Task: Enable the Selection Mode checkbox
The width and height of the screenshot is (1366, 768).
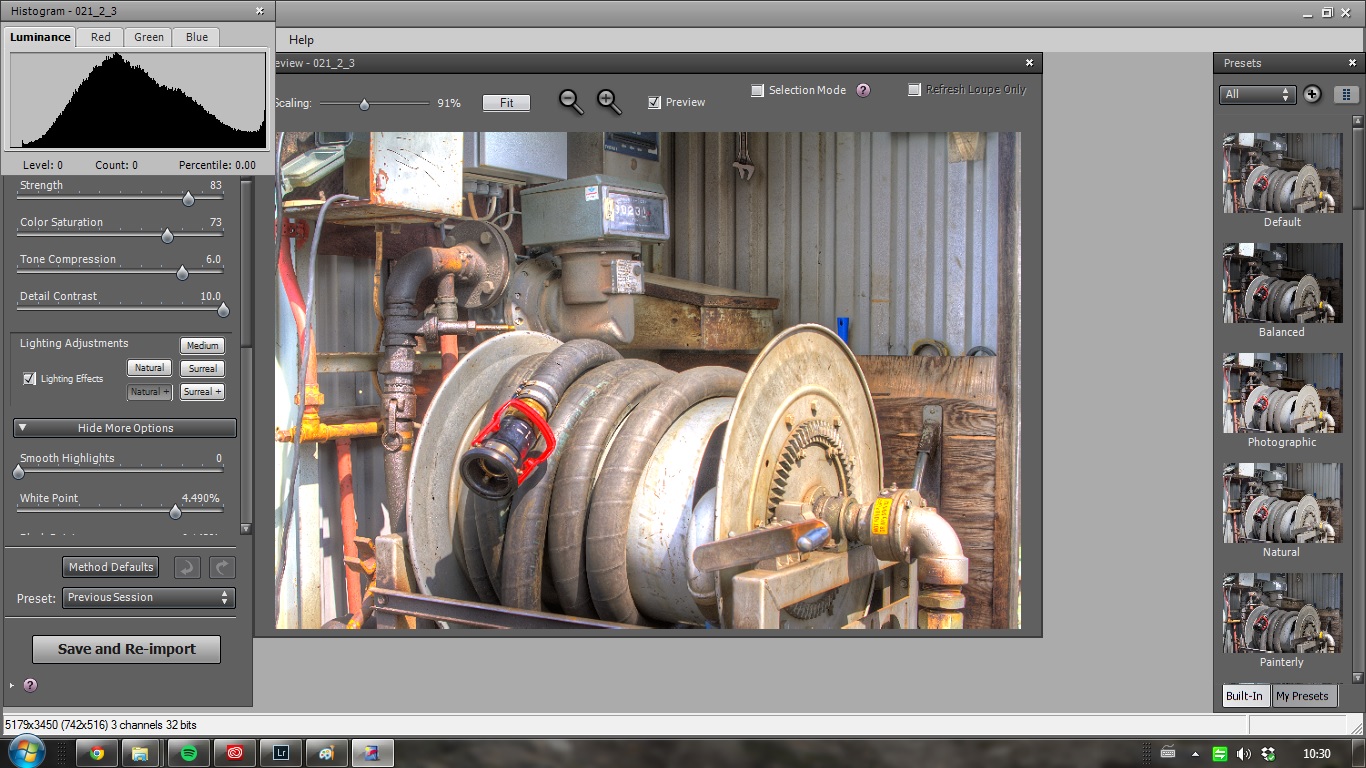Action: [757, 90]
